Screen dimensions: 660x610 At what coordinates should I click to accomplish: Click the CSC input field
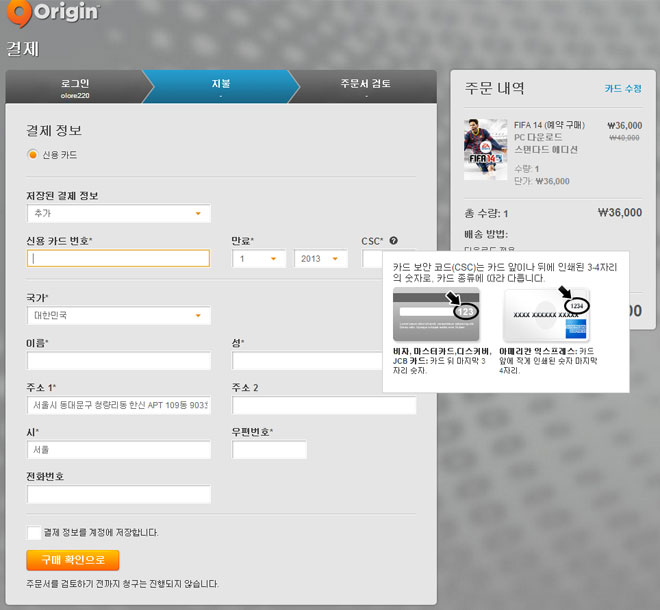[x=373, y=258]
